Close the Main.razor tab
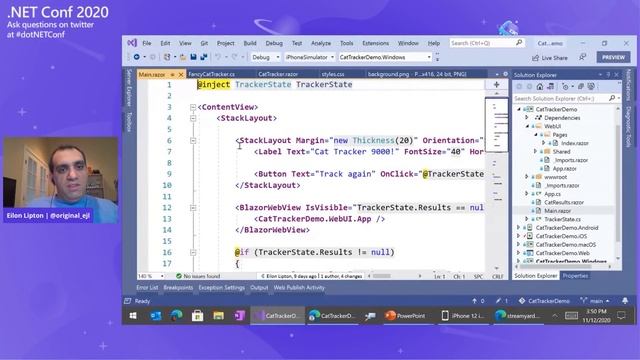Image resolution: width=640 pixels, height=360 pixels. pyautogui.click(x=181, y=75)
